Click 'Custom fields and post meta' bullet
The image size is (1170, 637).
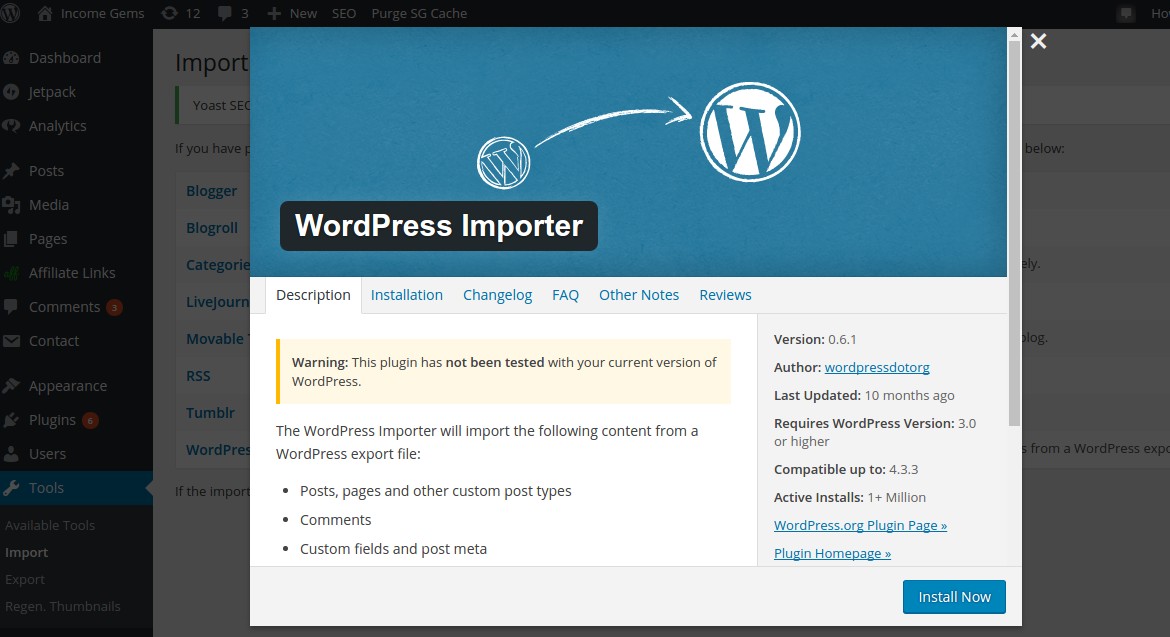tap(393, 549)
